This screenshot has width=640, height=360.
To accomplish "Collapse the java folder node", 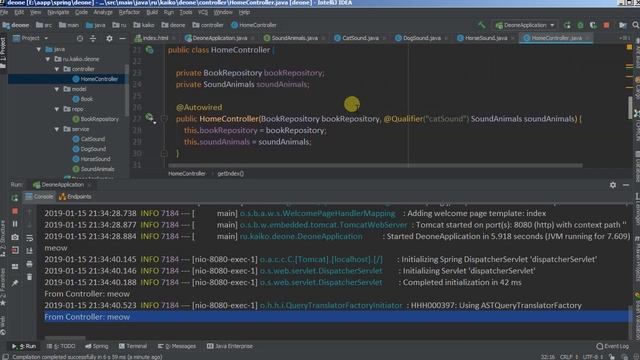I will [39, 49].
